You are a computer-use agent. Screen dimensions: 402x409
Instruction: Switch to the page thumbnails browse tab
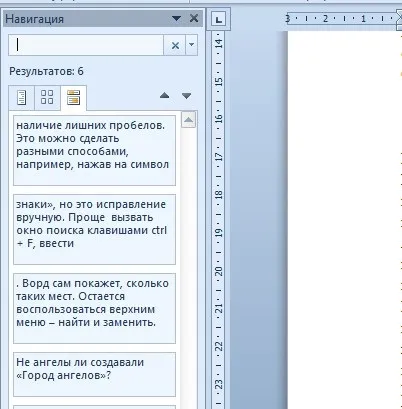pyautogui.click(x=47, y=98)
